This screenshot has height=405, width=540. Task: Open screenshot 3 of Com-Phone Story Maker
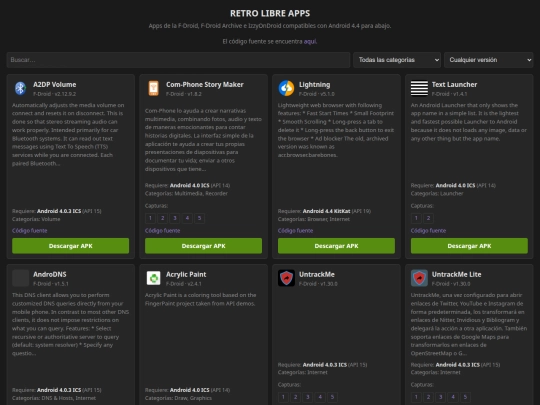click(175, 218)
